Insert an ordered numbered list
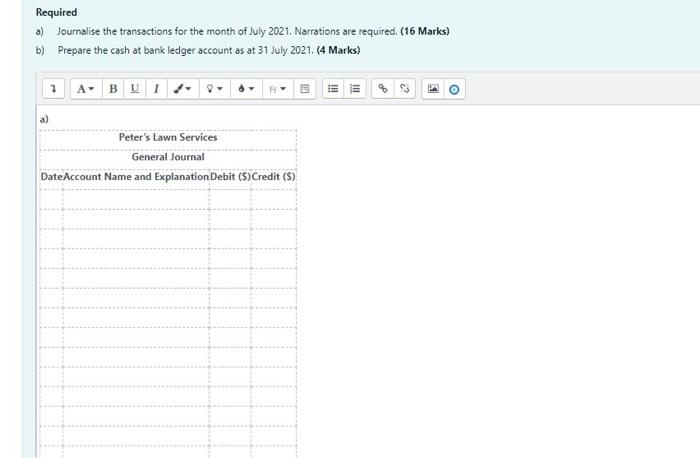The height and width of the screenshot is (458, 700). pyautogui.click(x=355, y=89)
